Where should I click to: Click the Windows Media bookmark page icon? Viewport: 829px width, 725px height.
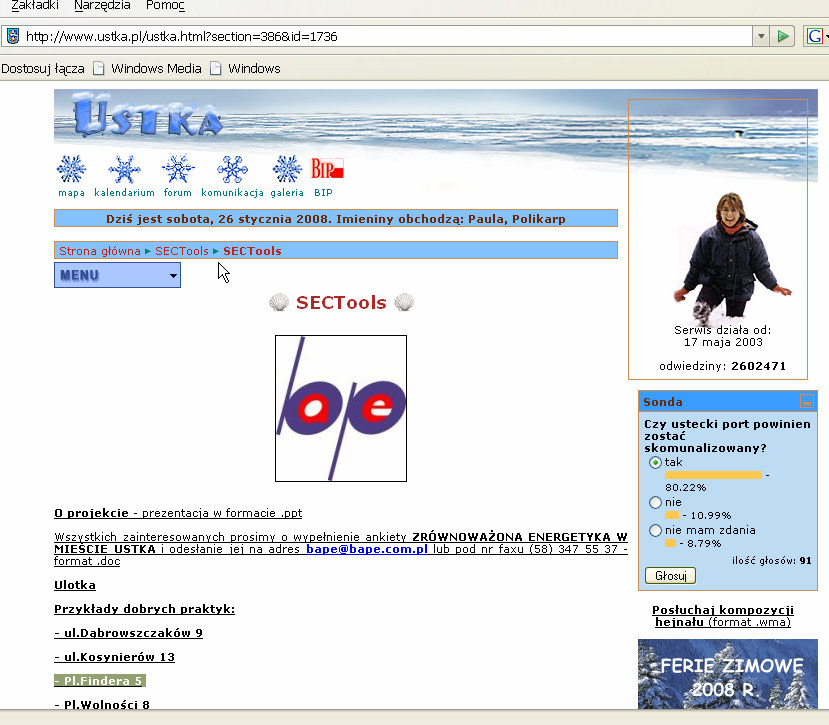coord(99,69)
